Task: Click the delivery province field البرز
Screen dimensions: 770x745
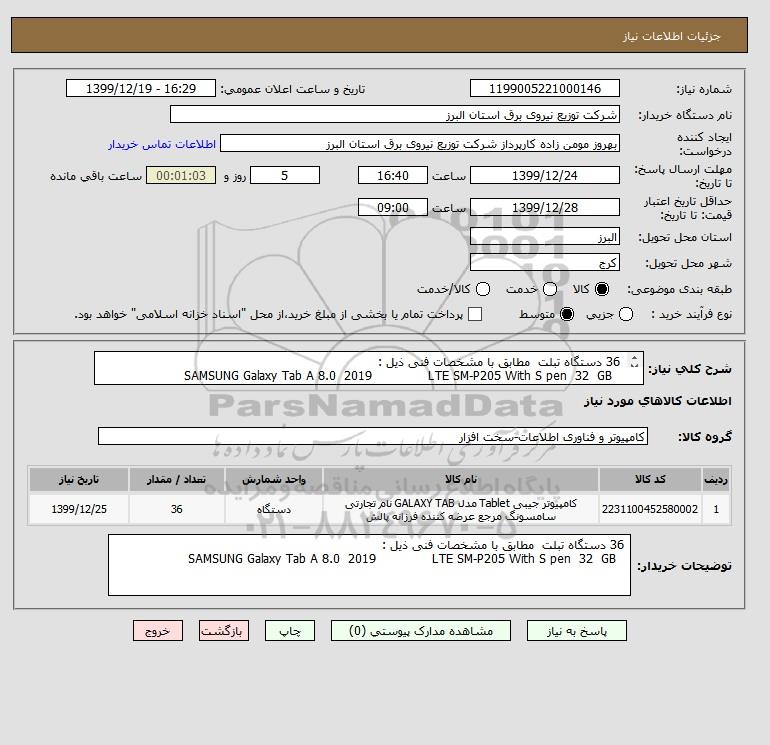Action: click(545, 237)
